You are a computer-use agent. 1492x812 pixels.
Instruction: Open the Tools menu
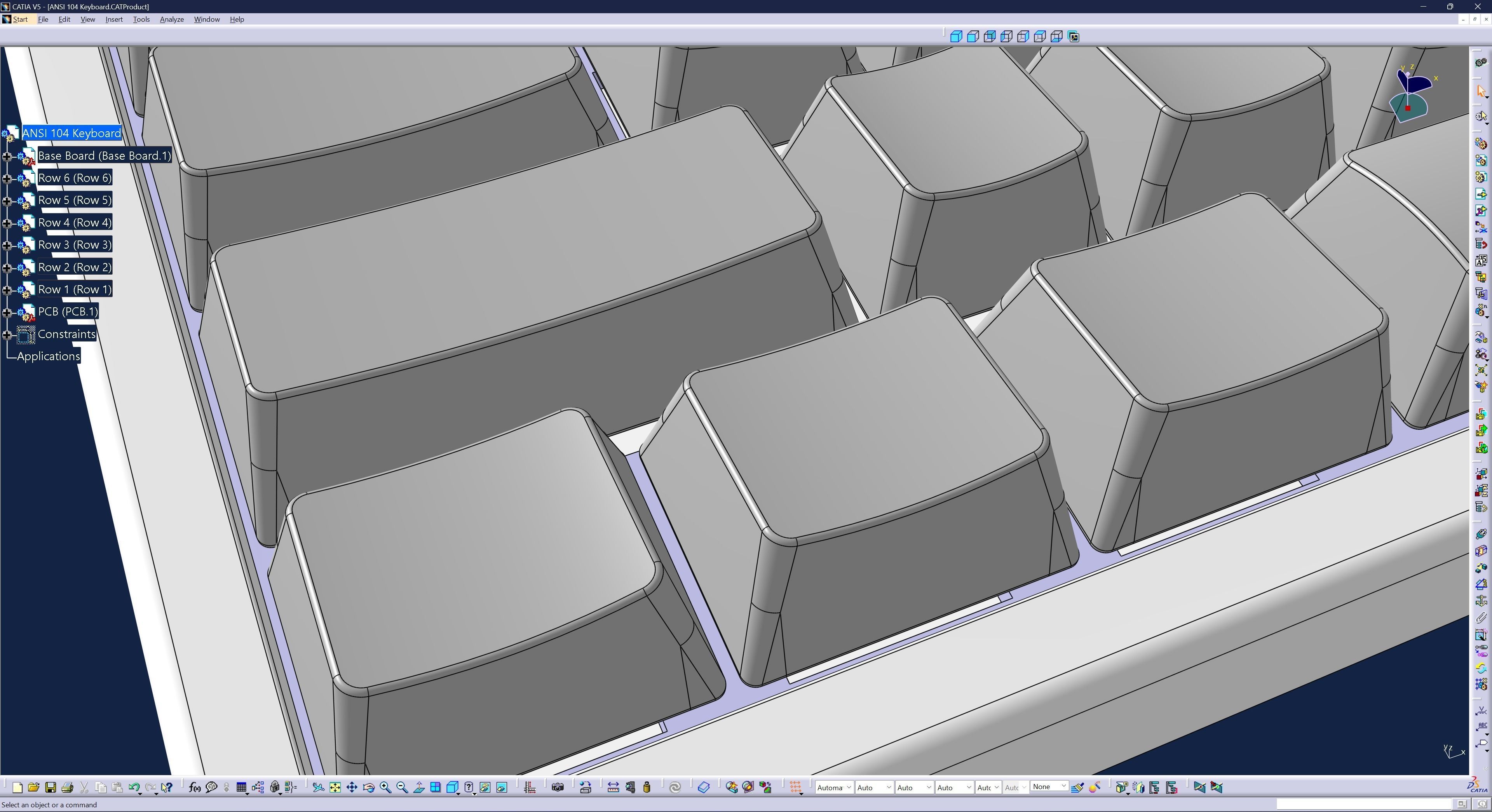click(141, 19)
